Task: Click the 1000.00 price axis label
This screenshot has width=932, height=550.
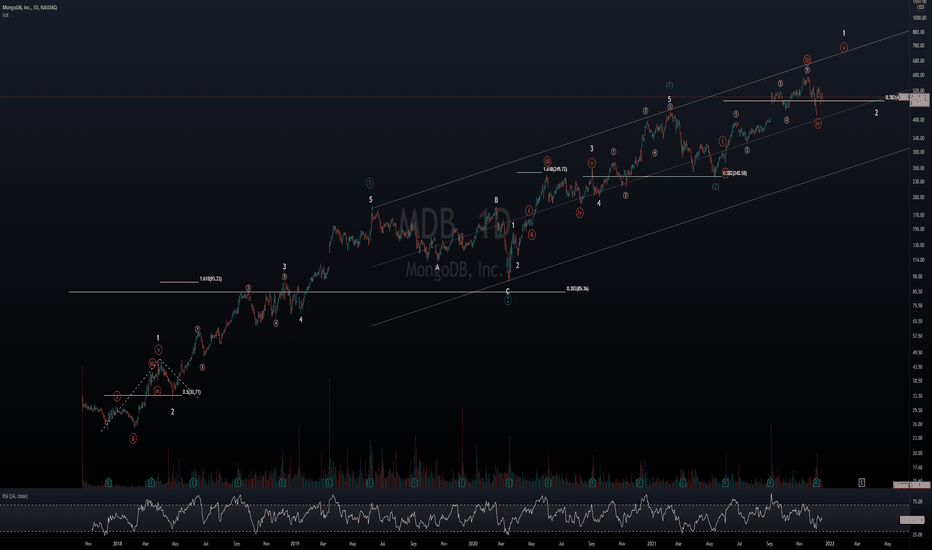Action: [x=918, y=18]
